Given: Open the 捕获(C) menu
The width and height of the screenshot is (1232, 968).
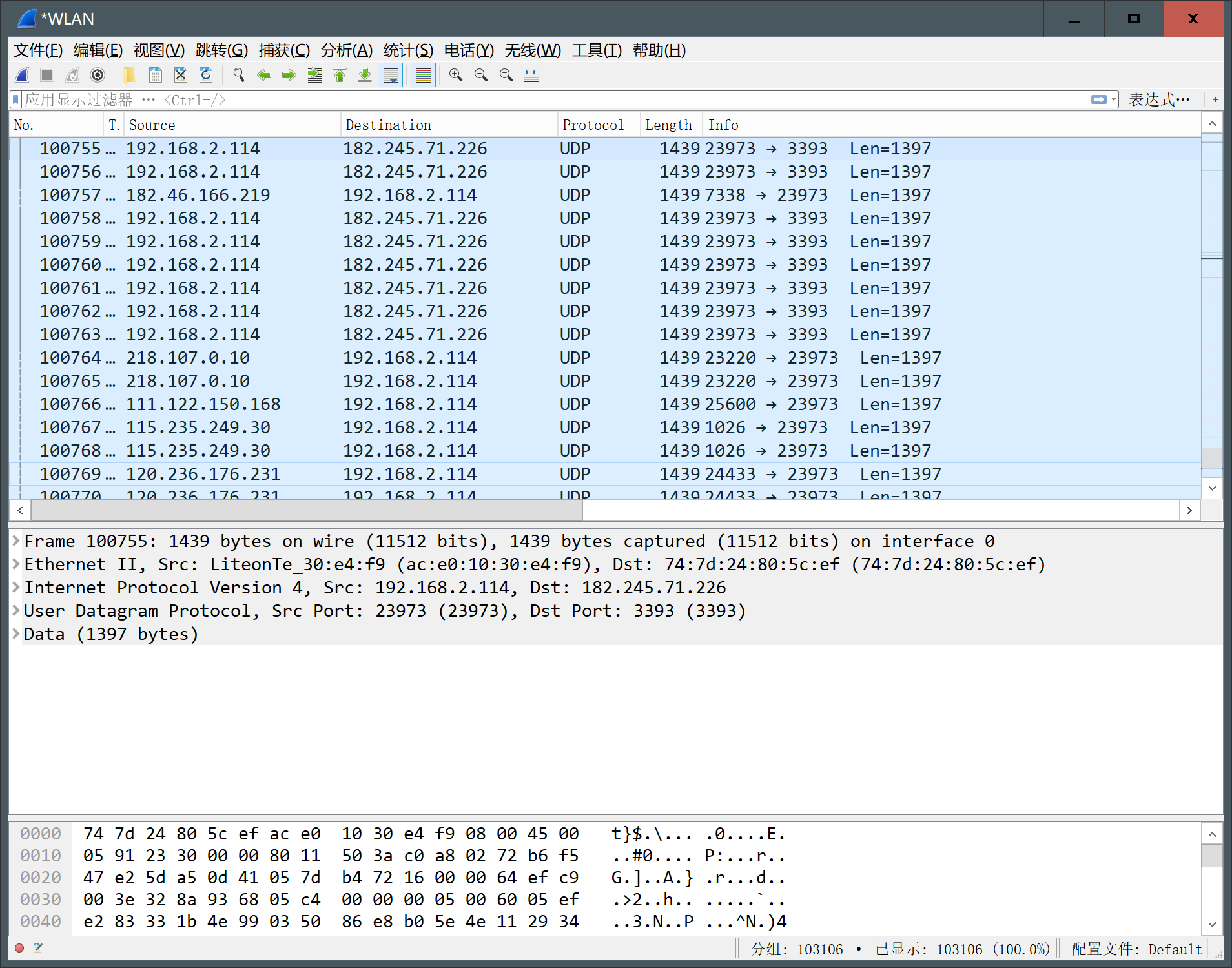Looking at the screenshot, I should (284, 50).
